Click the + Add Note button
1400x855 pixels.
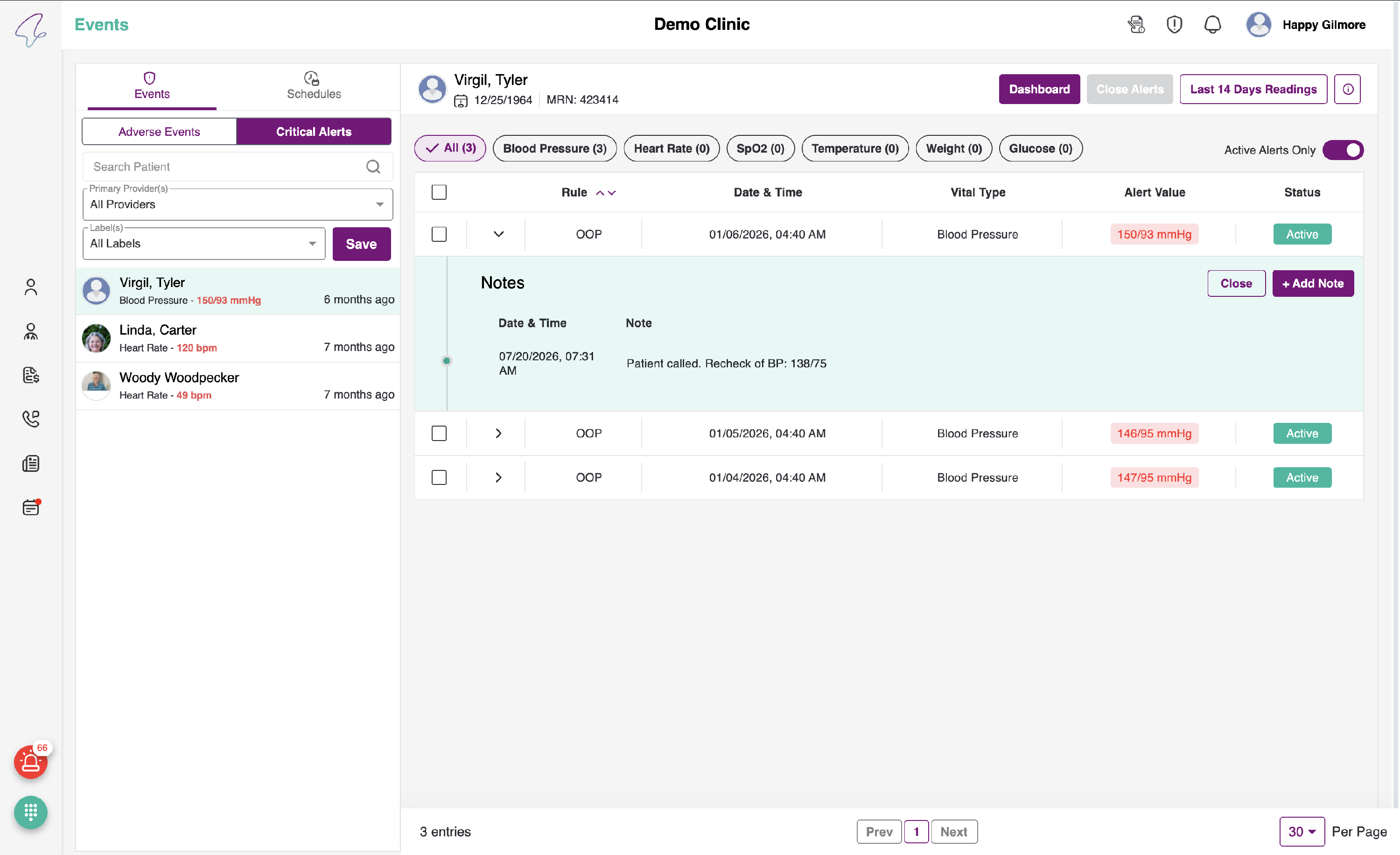[1313, 283]
